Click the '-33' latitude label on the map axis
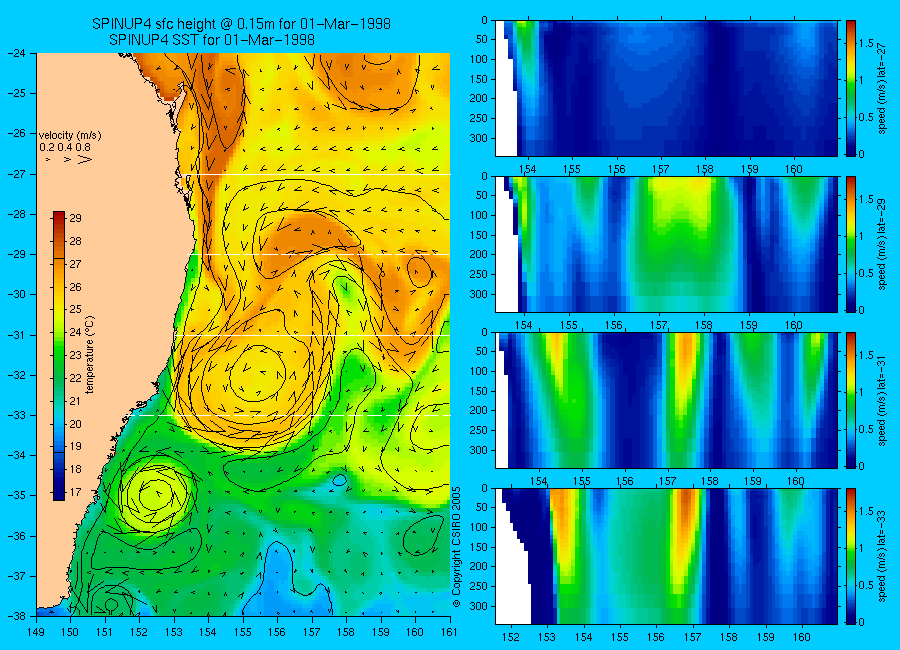Image resolution: width=900 pixels, height=650 pixels. coord(17,415)
